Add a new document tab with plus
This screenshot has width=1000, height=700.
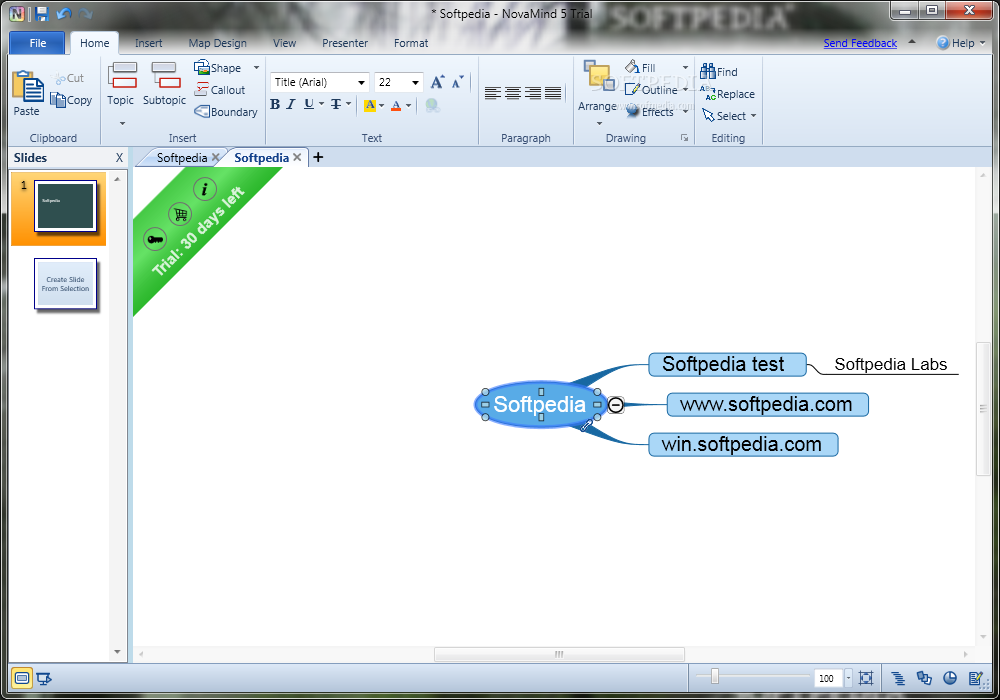(318, 157)
